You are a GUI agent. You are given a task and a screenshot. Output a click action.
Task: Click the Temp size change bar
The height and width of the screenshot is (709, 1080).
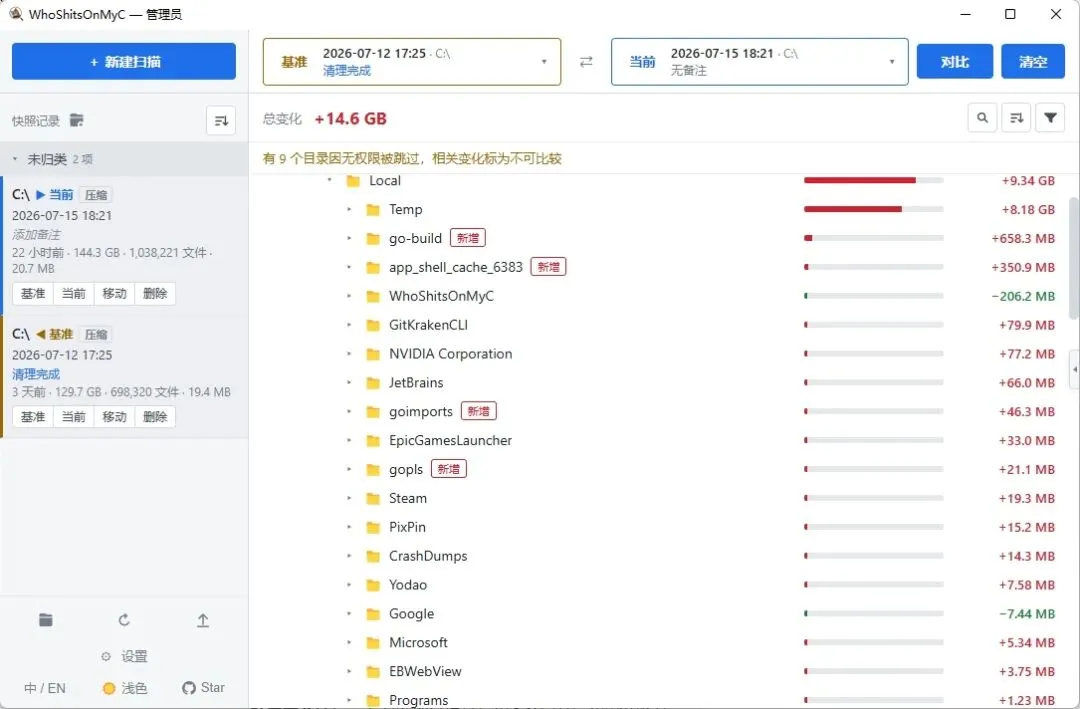tap(873, 209)
